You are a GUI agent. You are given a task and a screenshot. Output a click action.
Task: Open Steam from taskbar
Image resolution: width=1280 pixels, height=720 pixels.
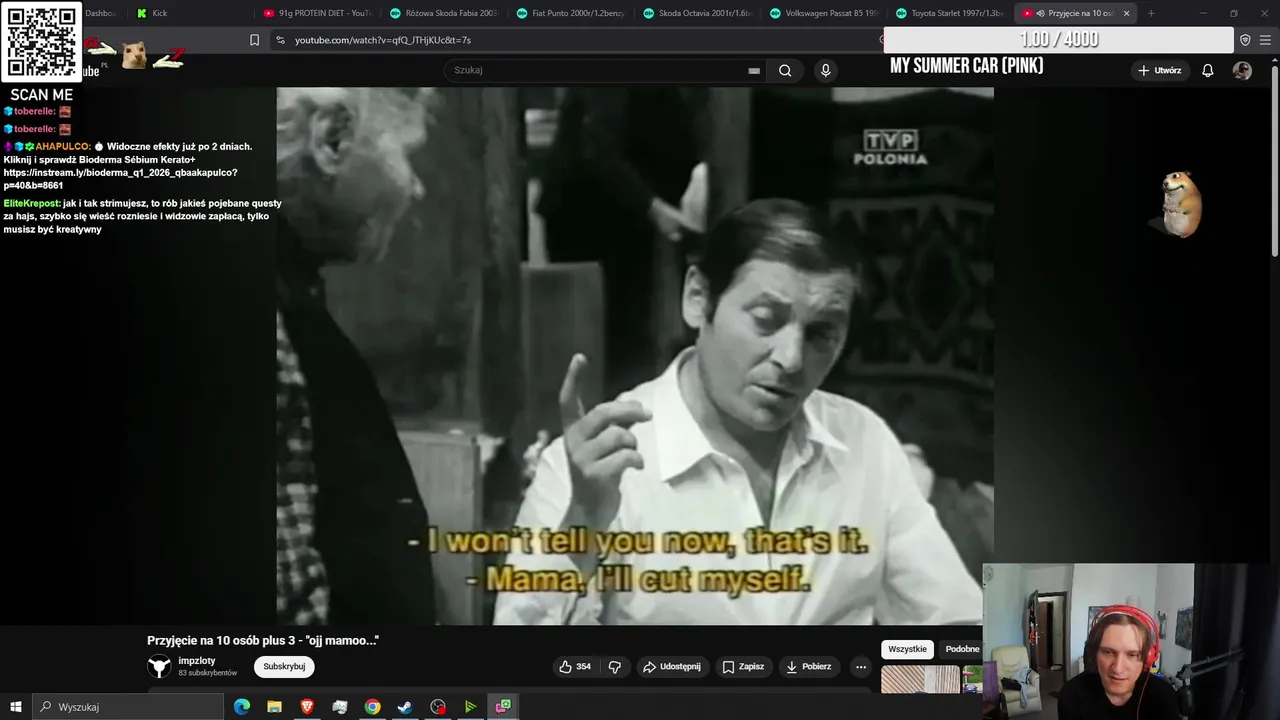tap(405, 707)
